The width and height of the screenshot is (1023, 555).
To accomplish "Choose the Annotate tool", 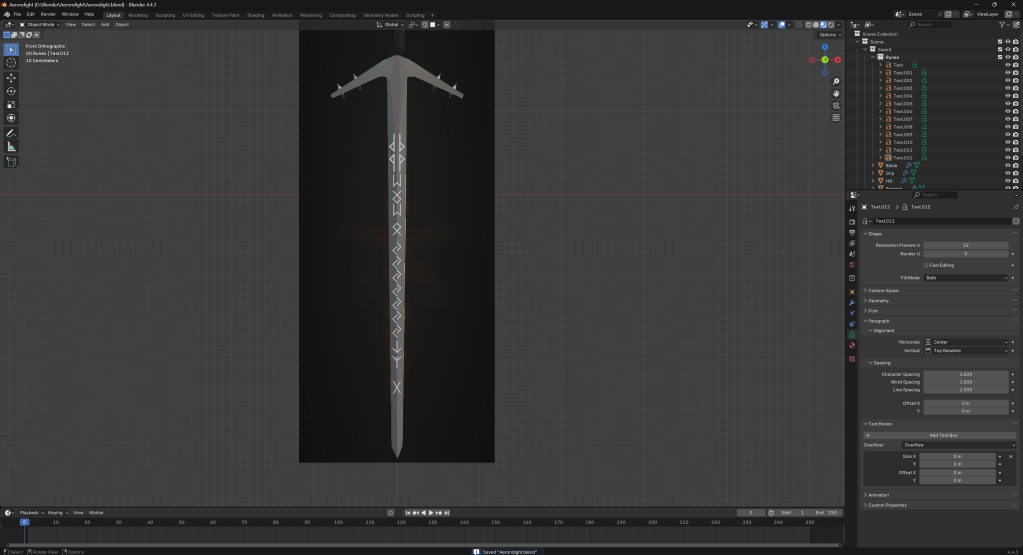I will (x=11, y=133).
